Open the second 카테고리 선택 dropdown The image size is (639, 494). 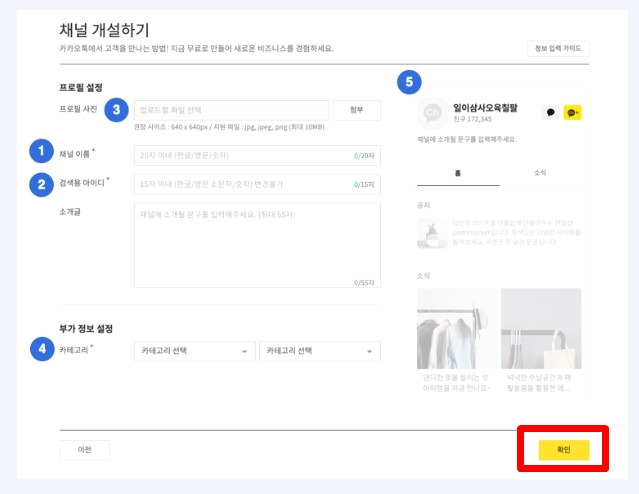(x=320, y=351)
